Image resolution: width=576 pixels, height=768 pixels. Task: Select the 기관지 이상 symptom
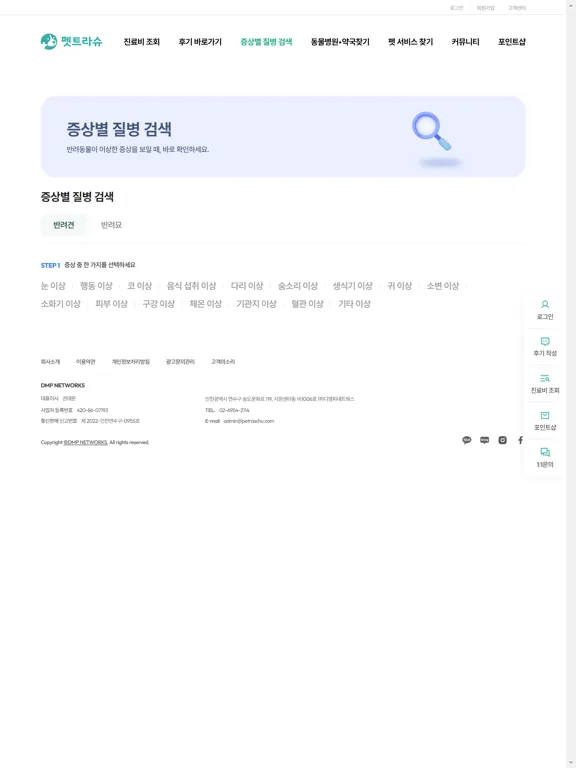pos(257,304)
